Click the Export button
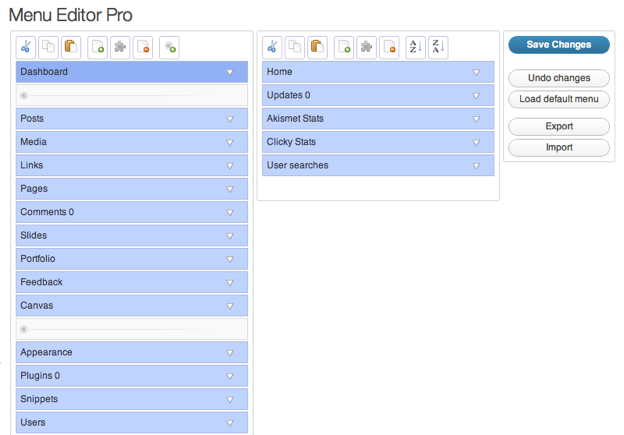Screen dimensions: 624x435 (558, 127)
